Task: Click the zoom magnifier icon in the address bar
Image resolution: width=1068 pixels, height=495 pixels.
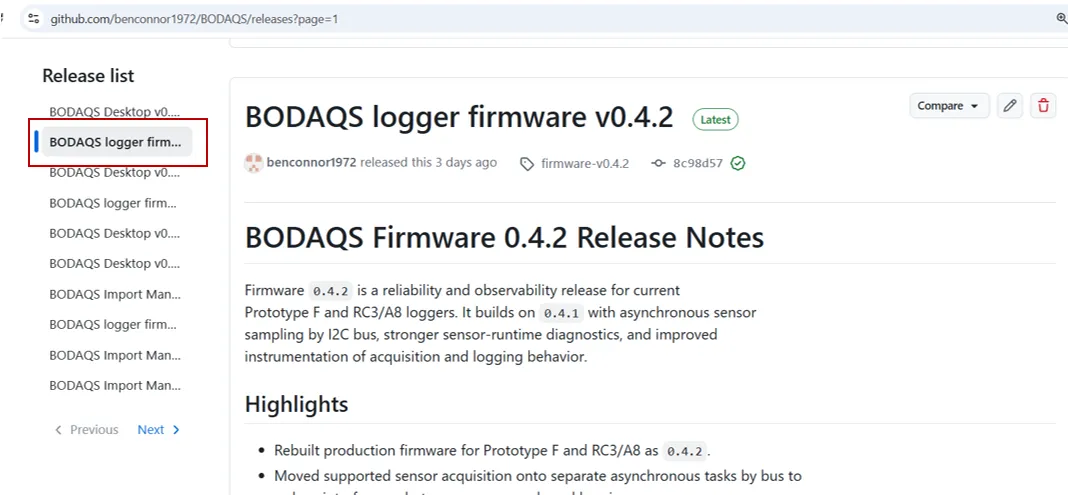Action: tap(1061, 19)
